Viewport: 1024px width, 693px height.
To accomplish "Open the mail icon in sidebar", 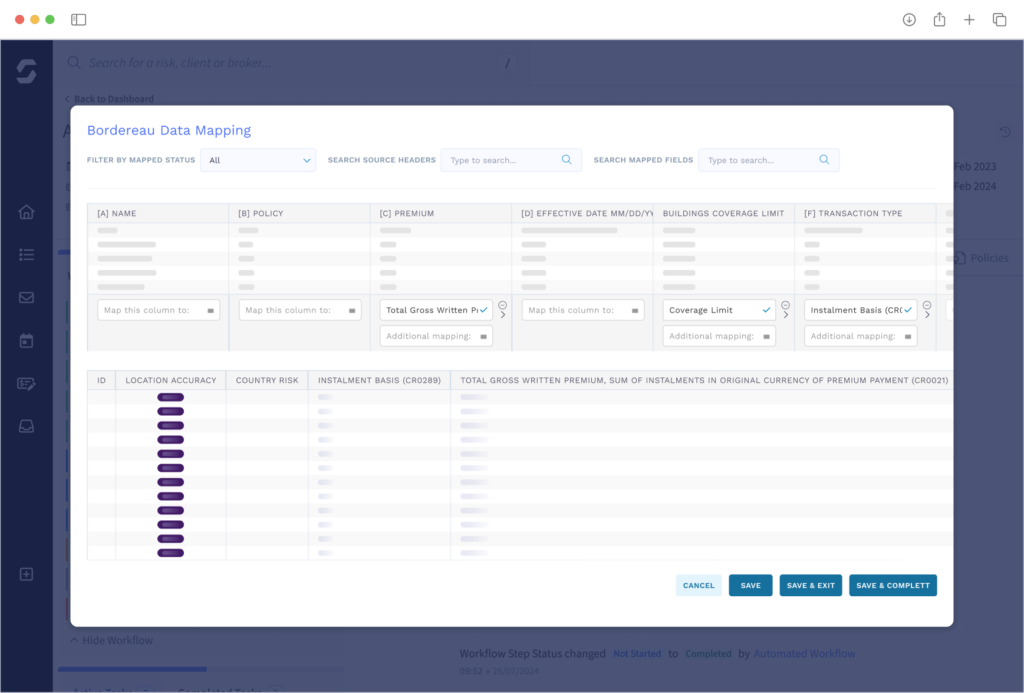I will 27,298.
